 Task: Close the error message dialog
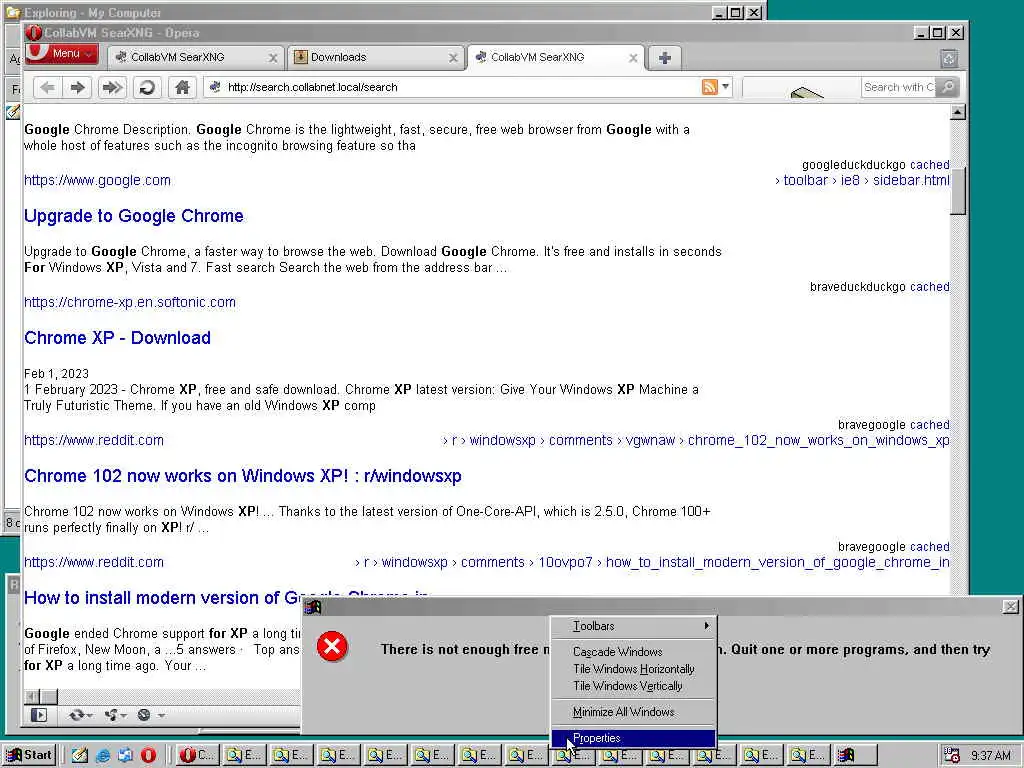(1010, 607)
